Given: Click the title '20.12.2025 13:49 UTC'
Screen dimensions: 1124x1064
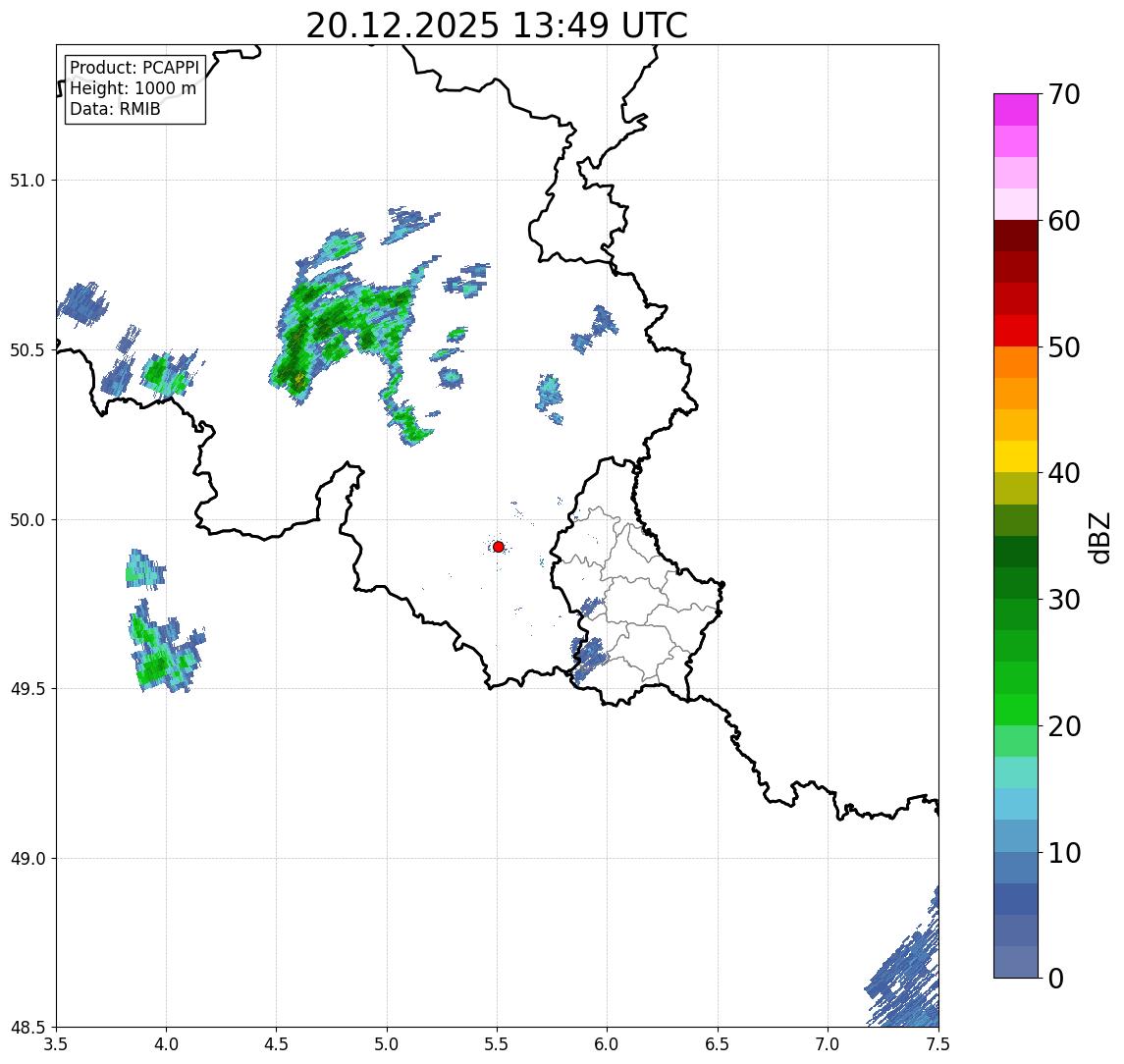Looking at the screenshot, I should [x=497, y=26].
